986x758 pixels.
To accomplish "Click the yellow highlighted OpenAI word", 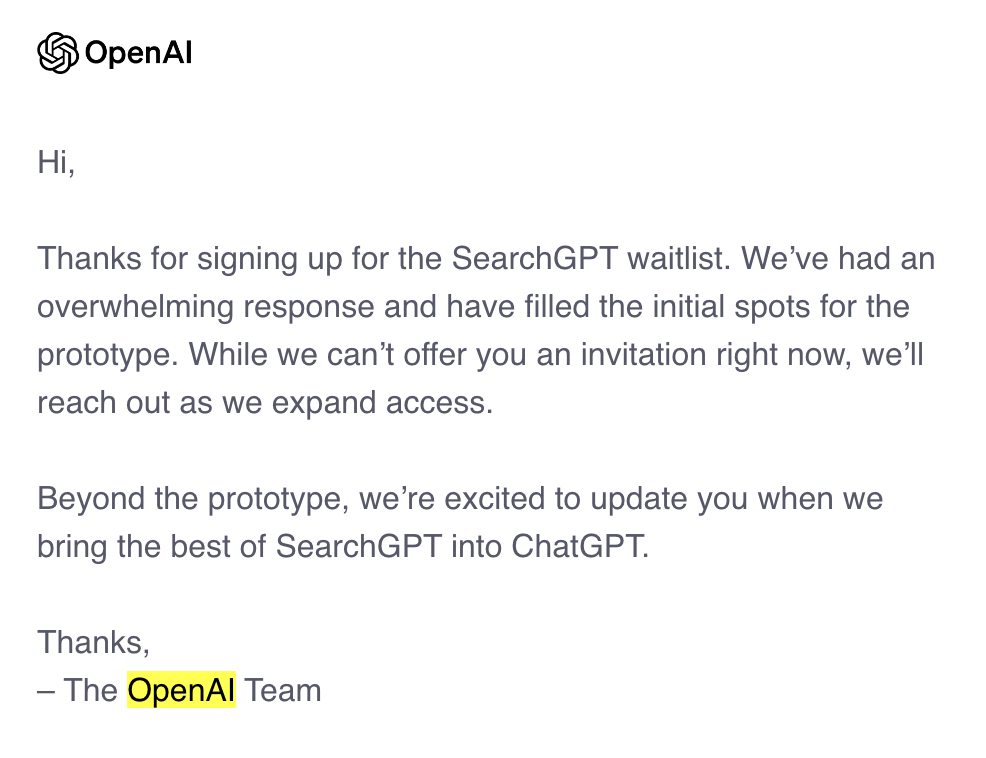I will 181,690.
